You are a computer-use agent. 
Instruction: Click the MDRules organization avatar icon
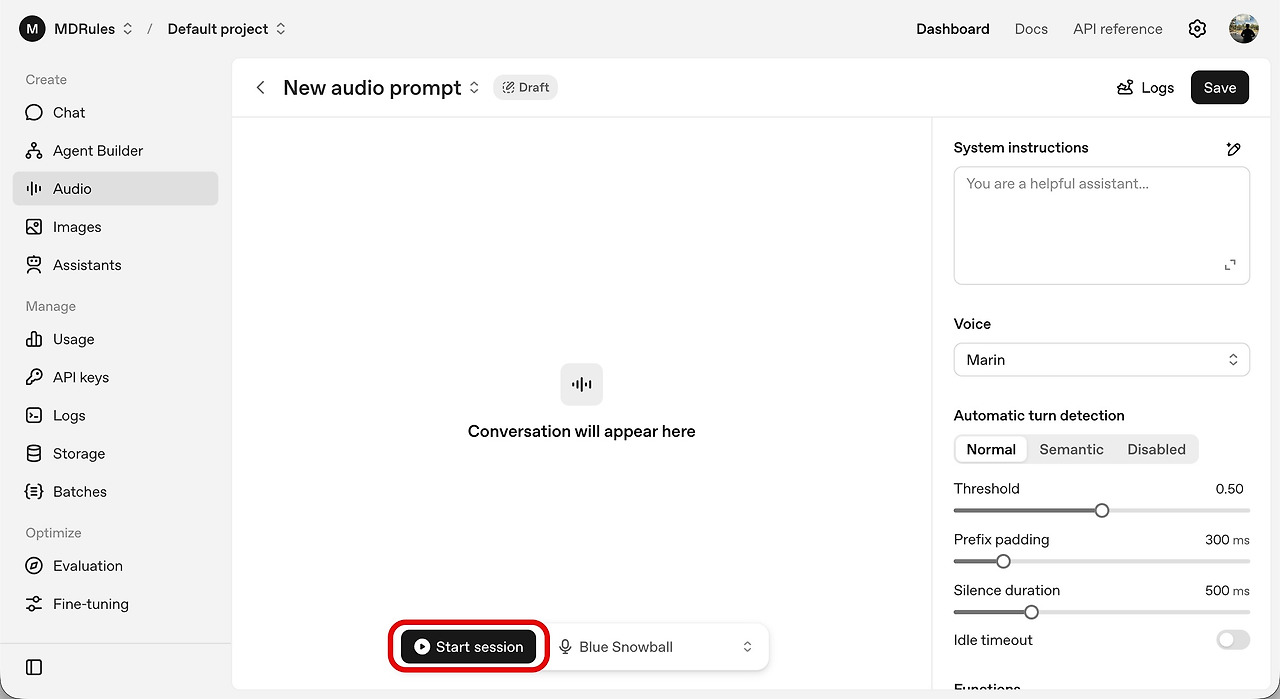point(32,29)
